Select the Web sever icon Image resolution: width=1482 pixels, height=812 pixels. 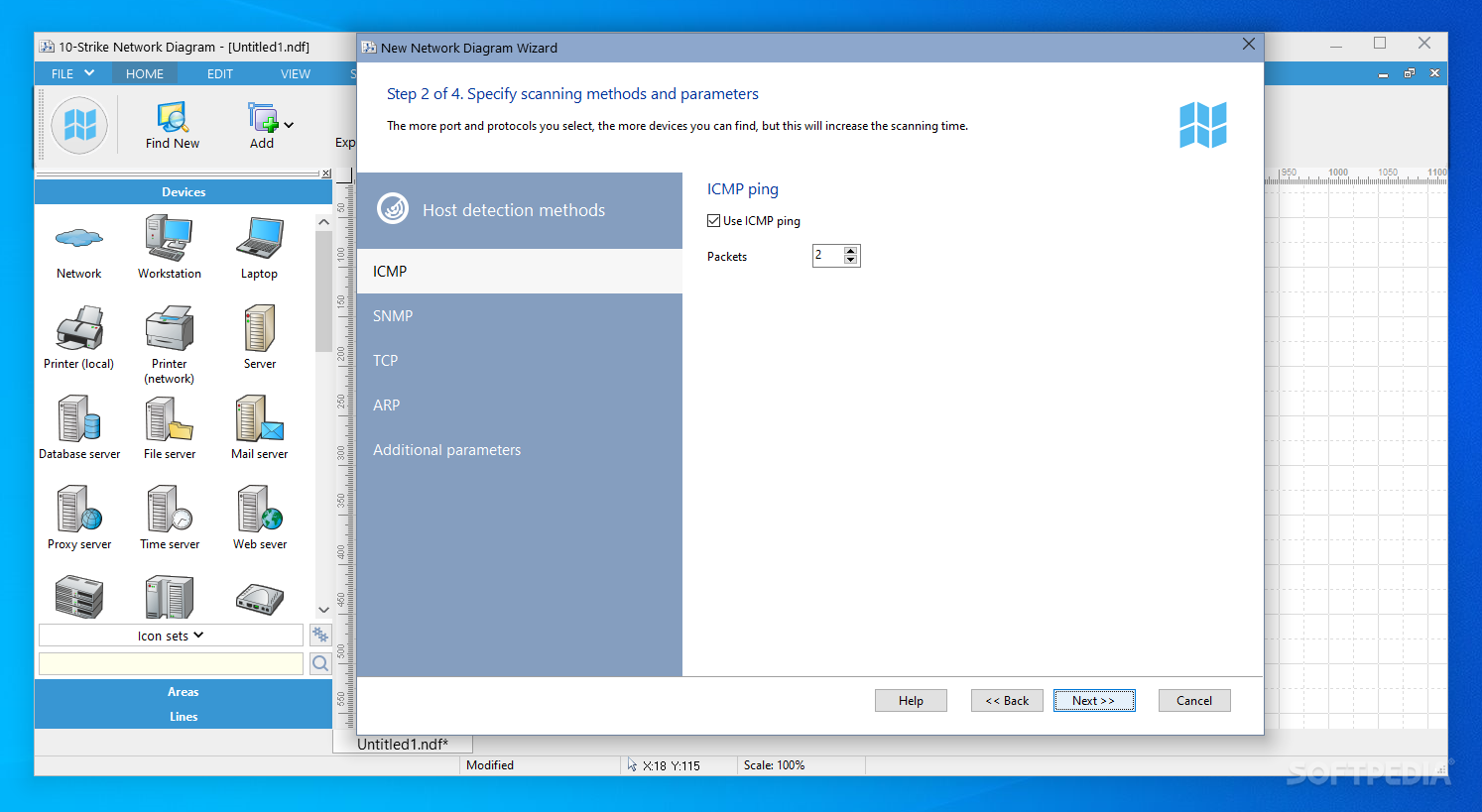tap(260, 509)
